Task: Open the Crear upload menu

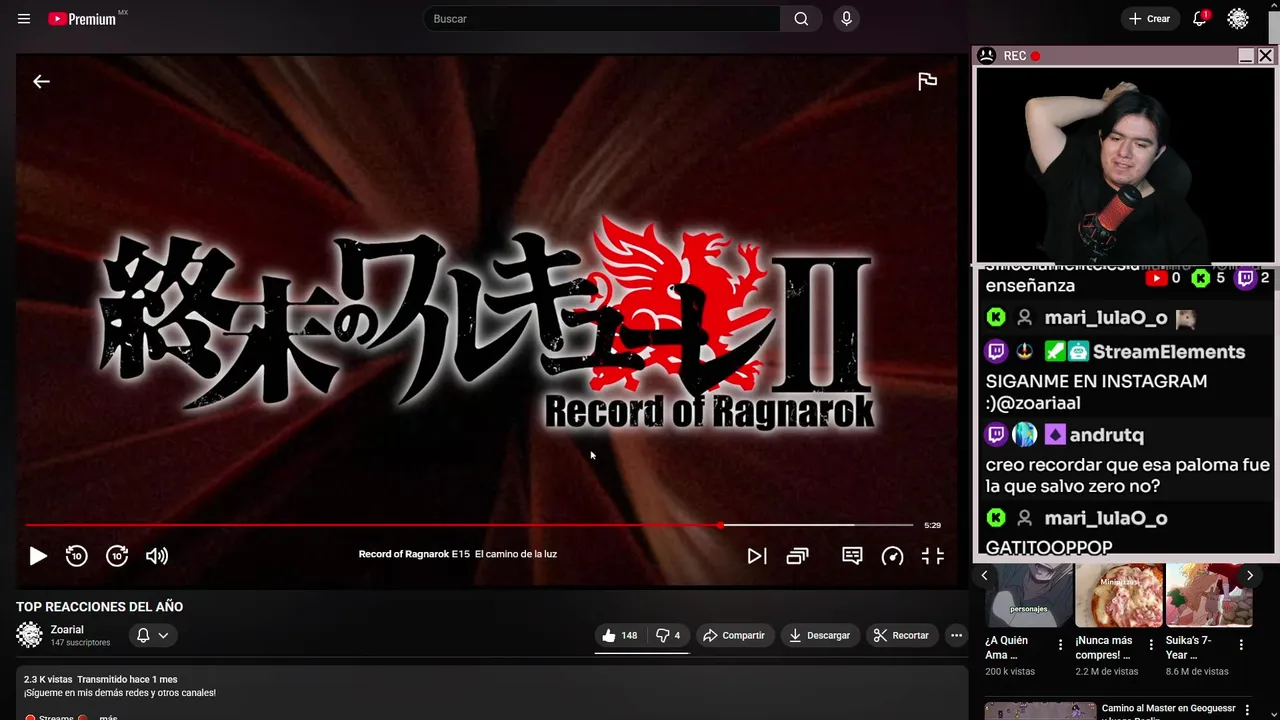Action: coord(1149,19)
